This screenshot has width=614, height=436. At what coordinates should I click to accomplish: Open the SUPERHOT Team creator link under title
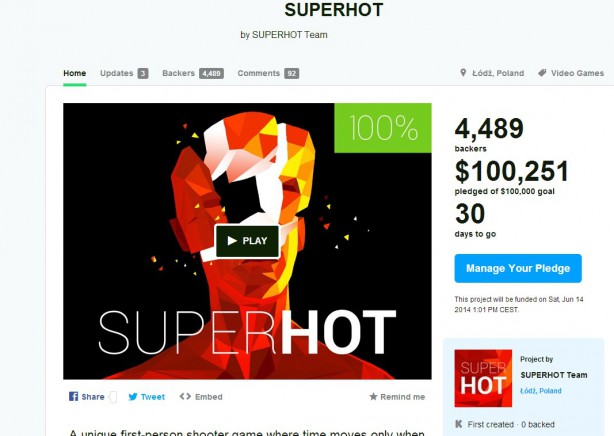point(289,35)
